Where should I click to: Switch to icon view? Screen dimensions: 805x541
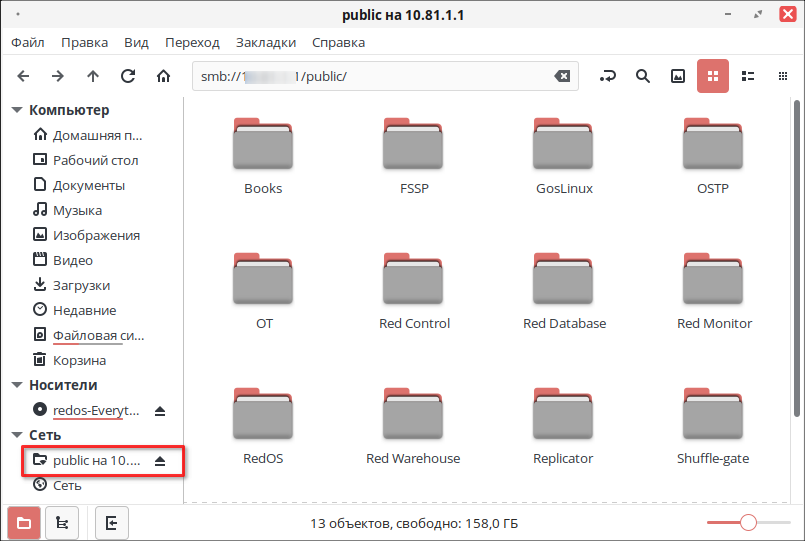(x=713, y=76)
